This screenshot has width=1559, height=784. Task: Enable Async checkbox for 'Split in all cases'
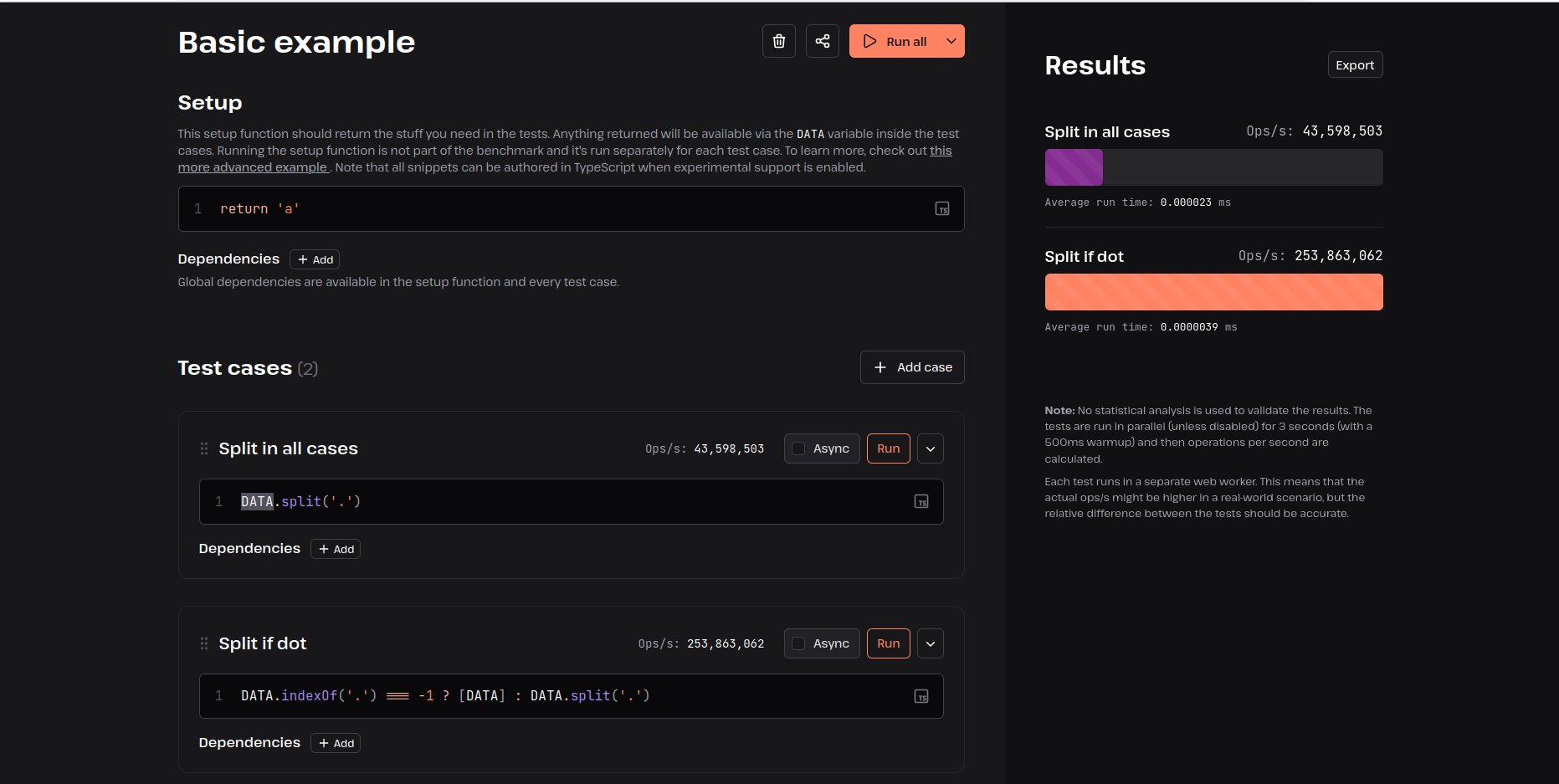(x=798, y=448)
